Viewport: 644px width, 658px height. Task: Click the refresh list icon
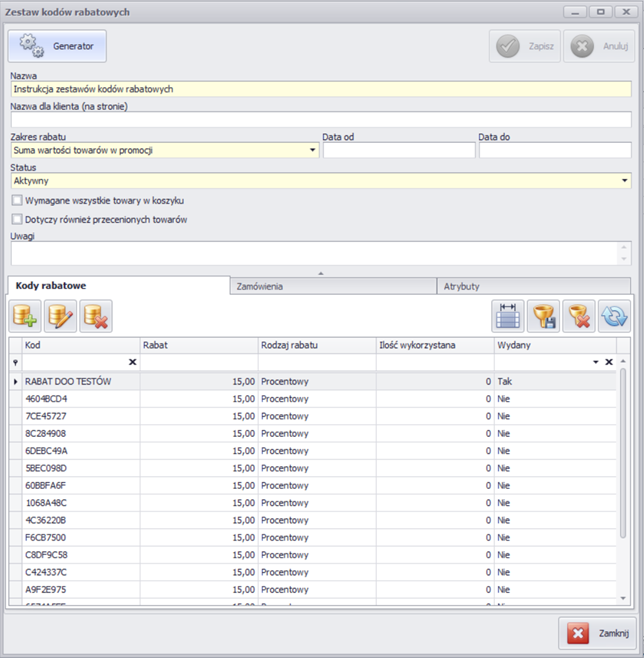614,316
